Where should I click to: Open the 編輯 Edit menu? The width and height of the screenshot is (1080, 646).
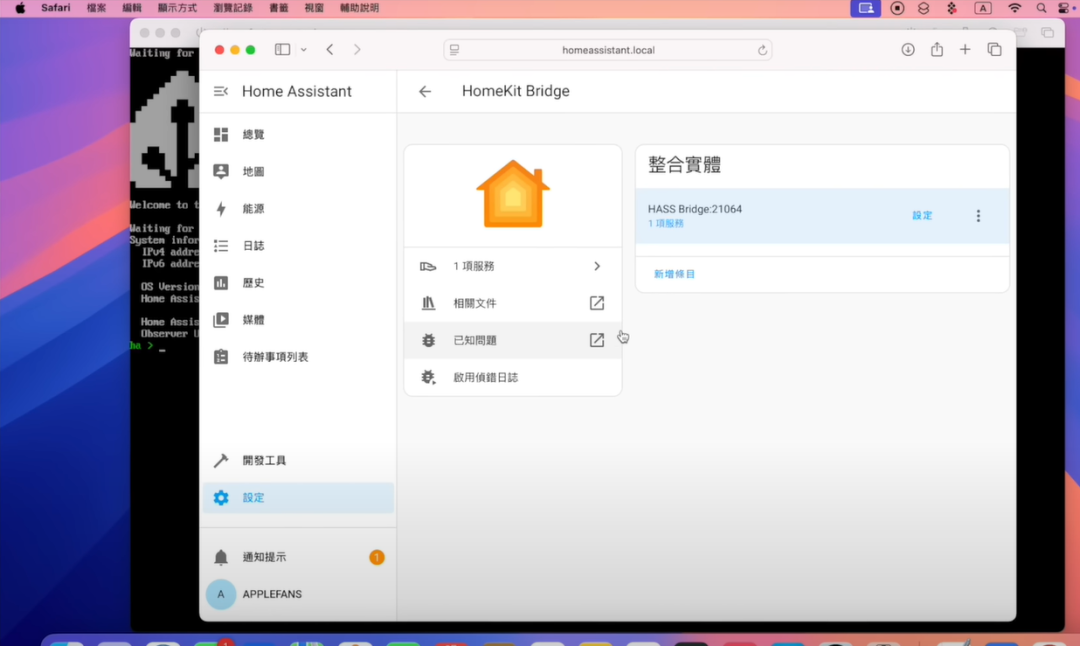click(132, 8)
